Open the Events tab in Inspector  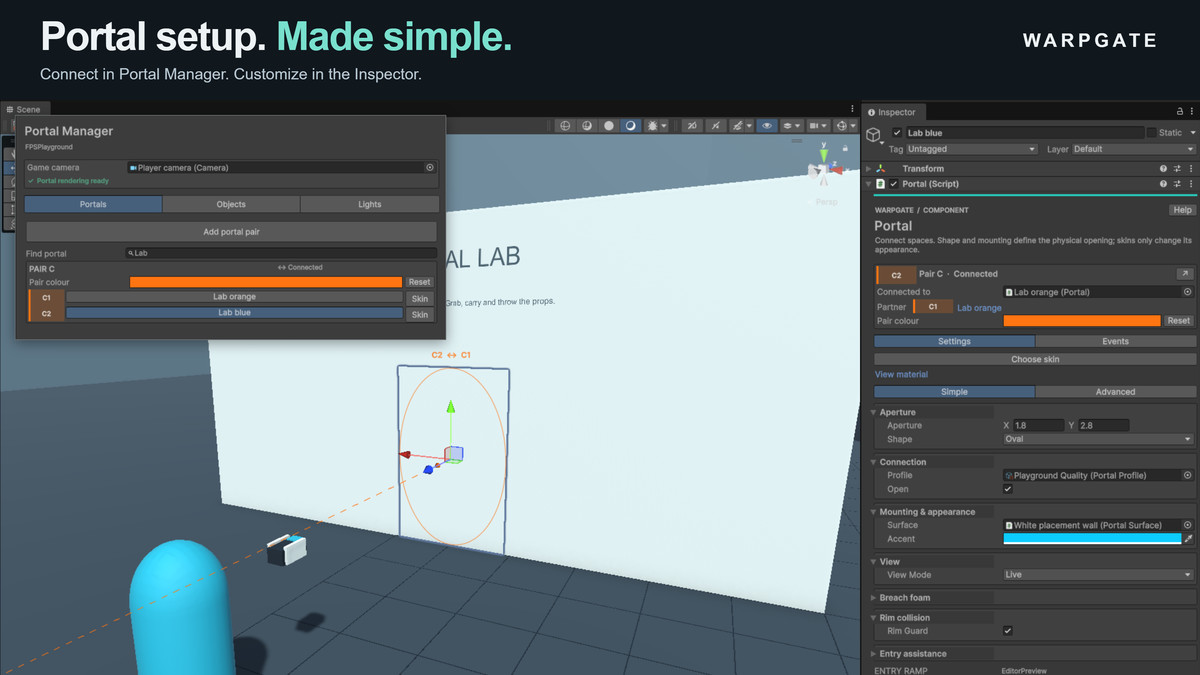pyautogui.click(x=1115, y=342)
